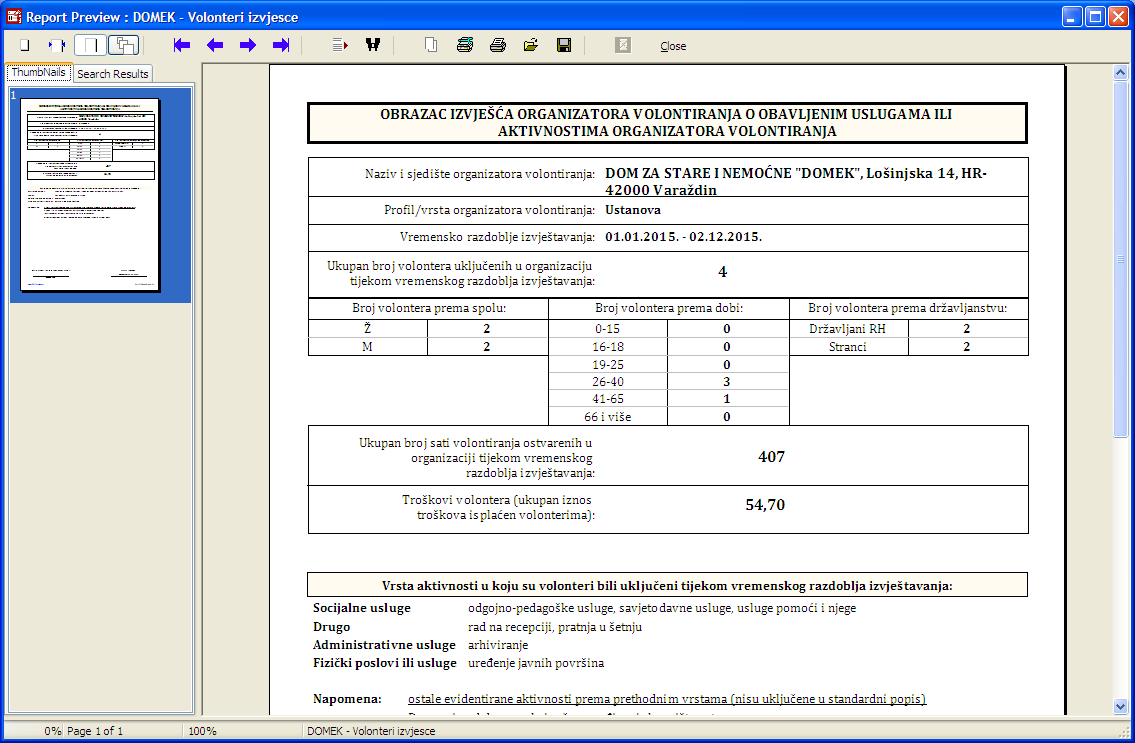Open a report file with folder icon
The width and height of the screenshot is (1135, 743).
530,45
